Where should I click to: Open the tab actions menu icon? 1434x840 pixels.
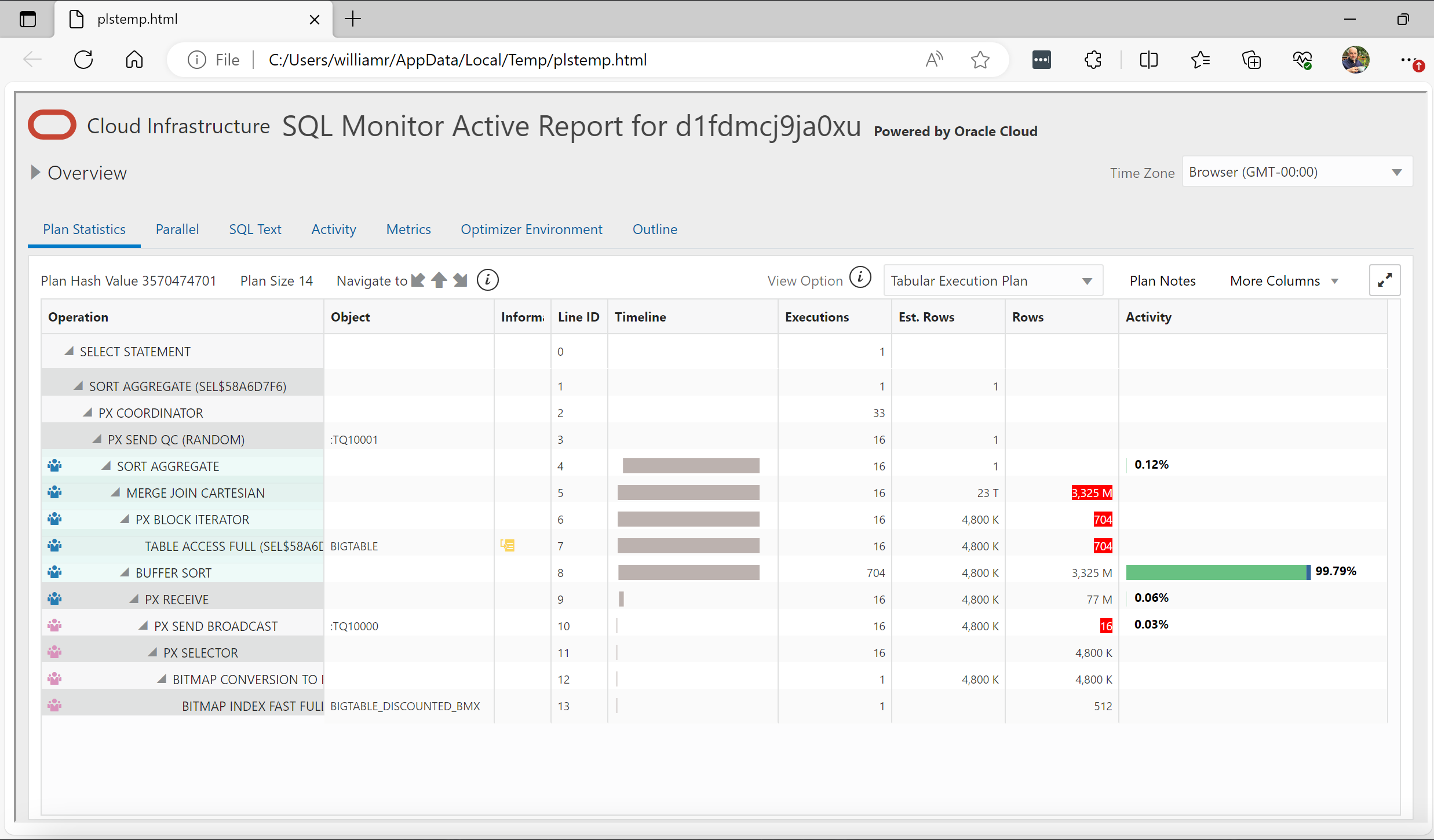(x=27, y=19)
